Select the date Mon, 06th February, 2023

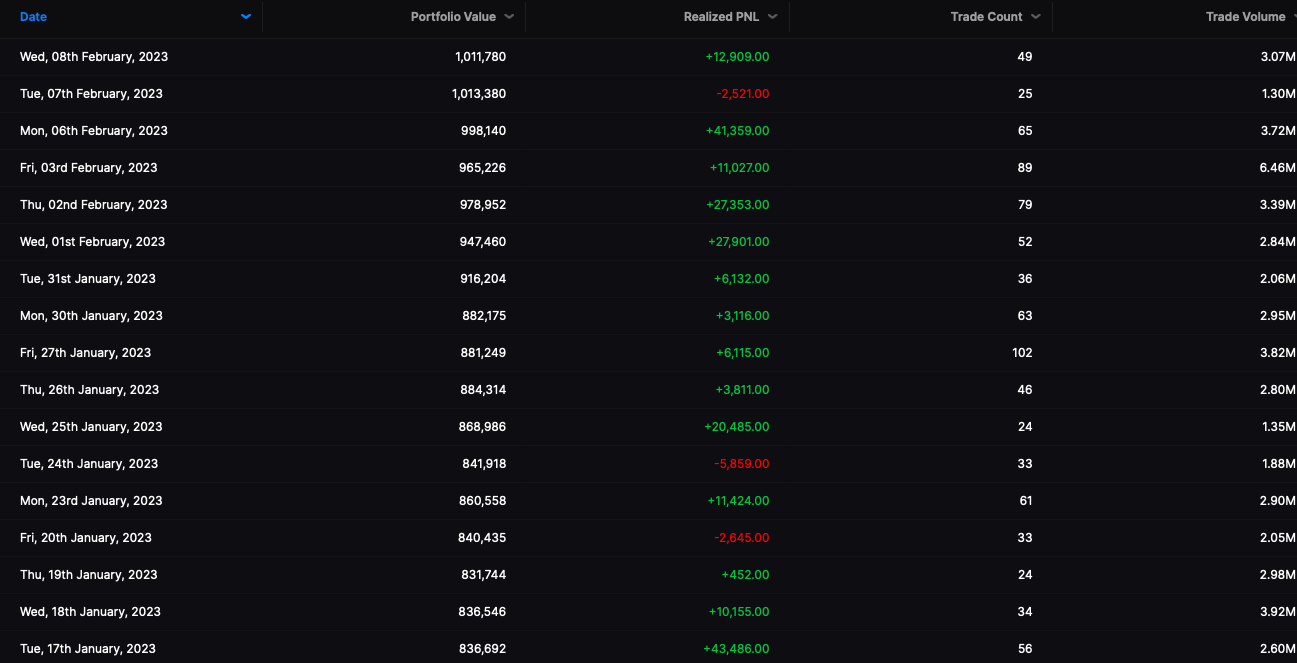pos(94,131)
